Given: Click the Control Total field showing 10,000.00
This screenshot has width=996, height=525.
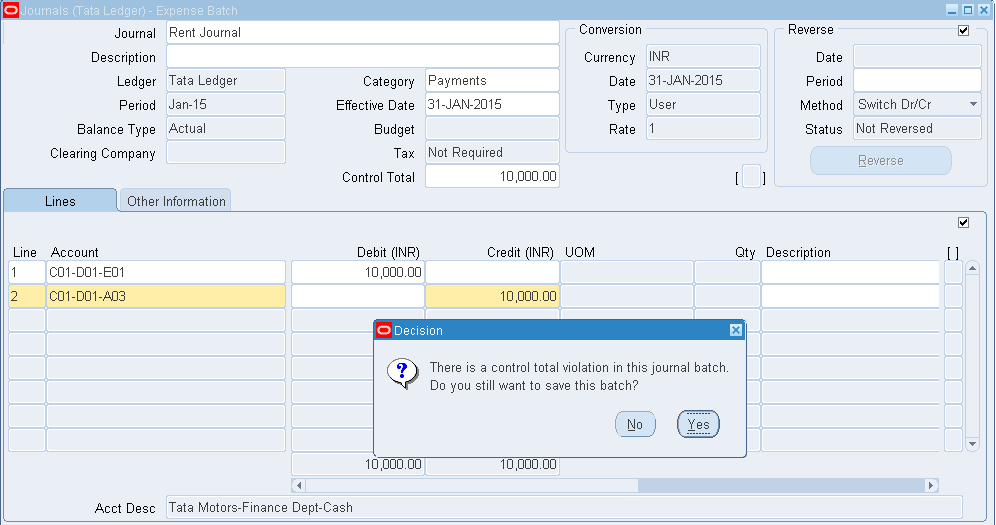Looking at the screenshot, I should [492, 177].
